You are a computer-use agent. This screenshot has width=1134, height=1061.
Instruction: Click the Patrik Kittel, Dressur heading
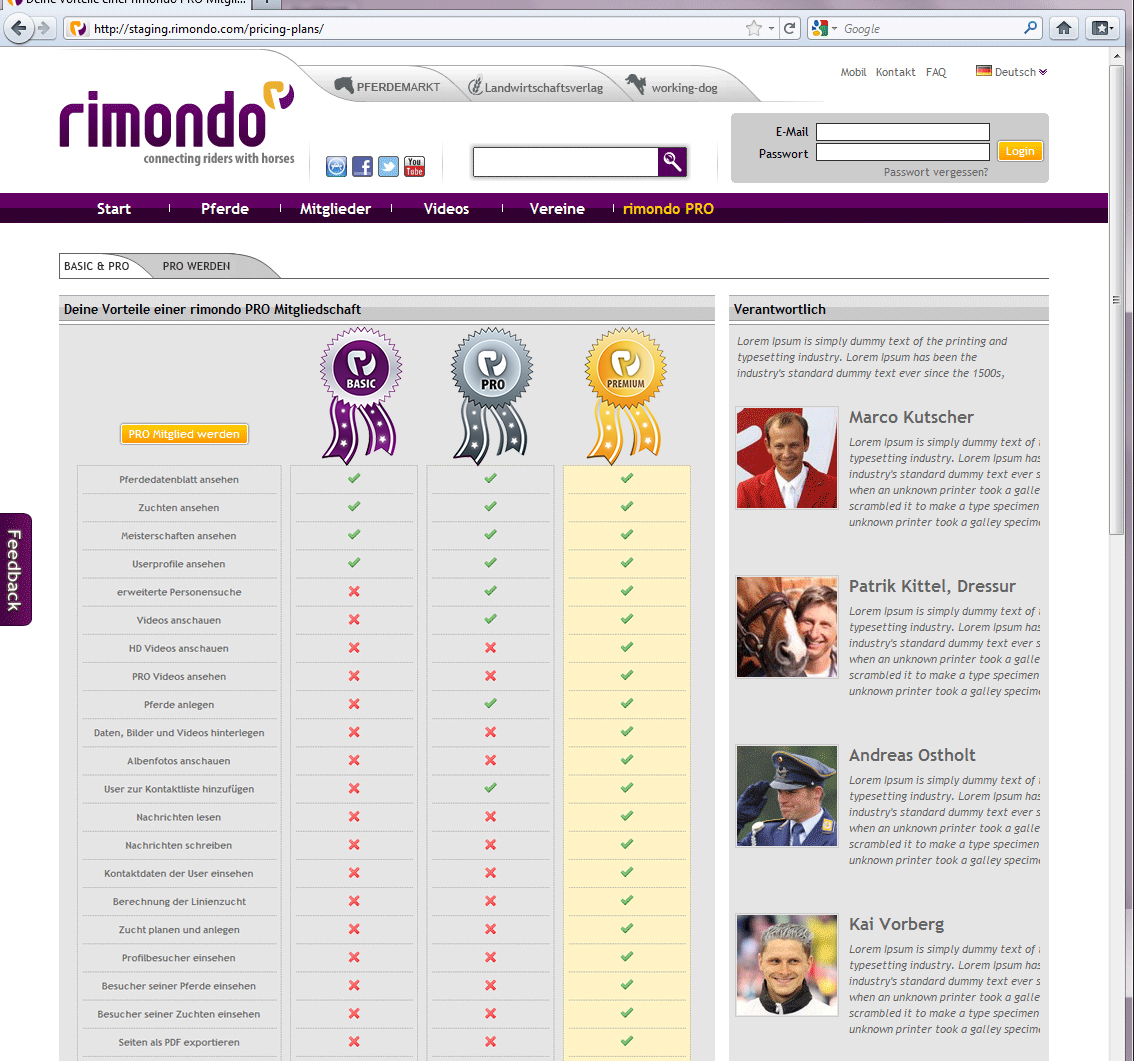[x=932, y=586]
